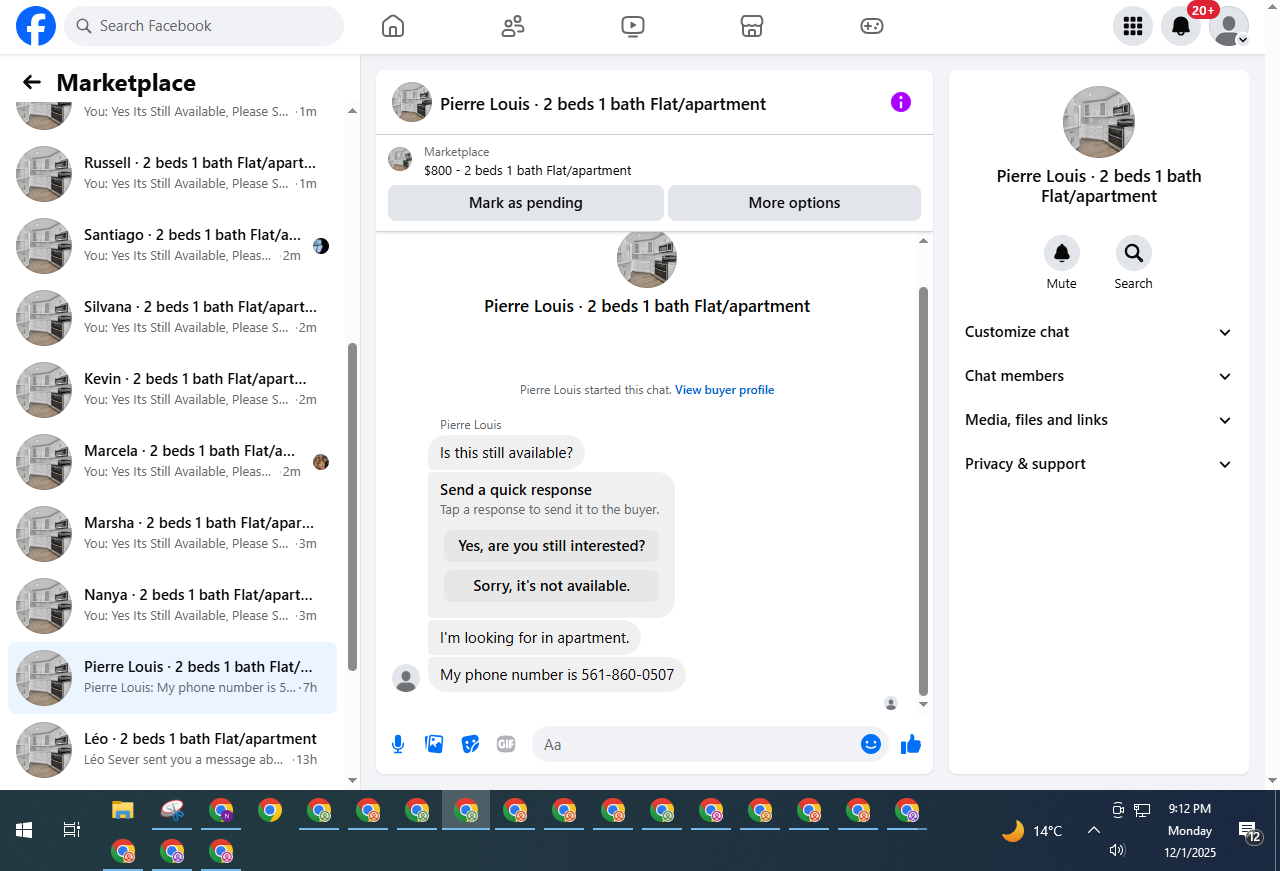This screenshot has width=1280, height=871.
Task: Click the chat messages scrollbar up arrow
Action: click(923, 241)
